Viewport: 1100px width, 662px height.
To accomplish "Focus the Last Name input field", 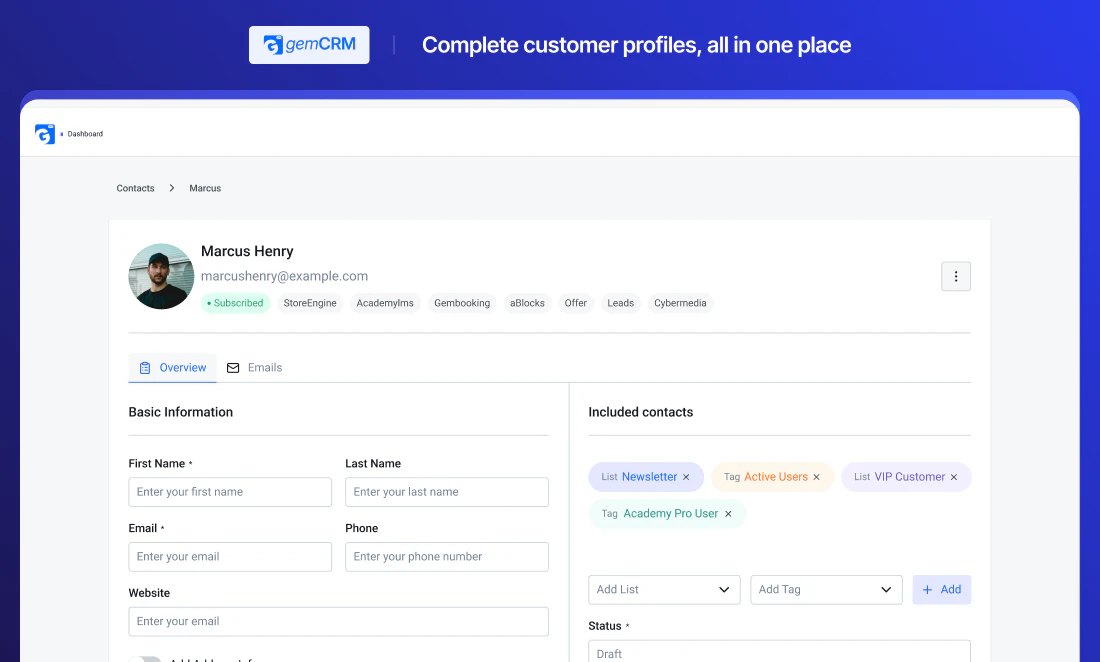I will (447, 492).
